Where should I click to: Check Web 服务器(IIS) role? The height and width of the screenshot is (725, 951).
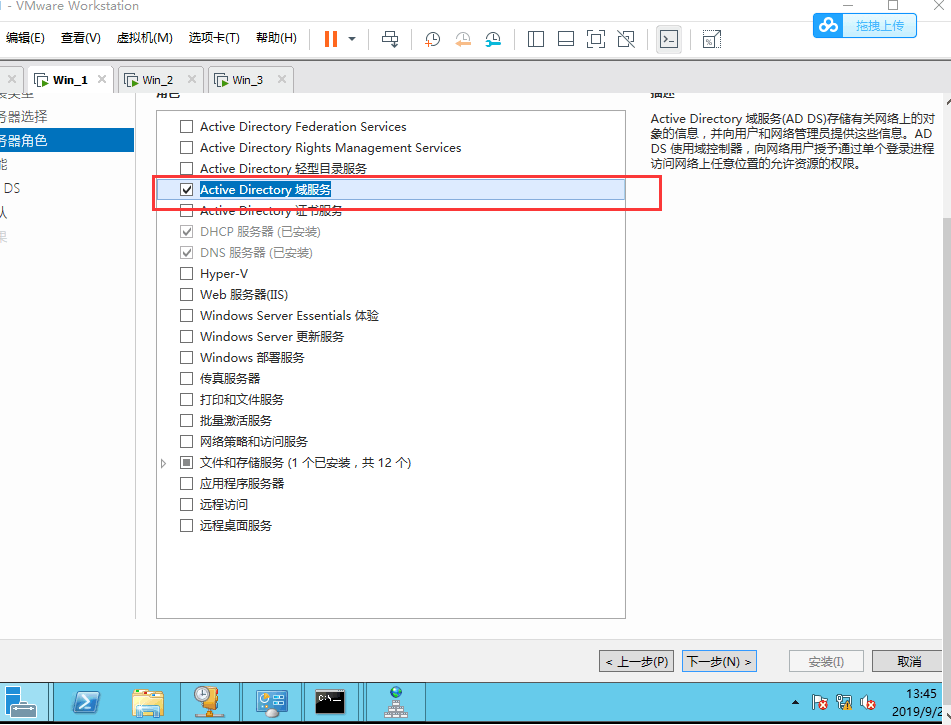[187, 295]
